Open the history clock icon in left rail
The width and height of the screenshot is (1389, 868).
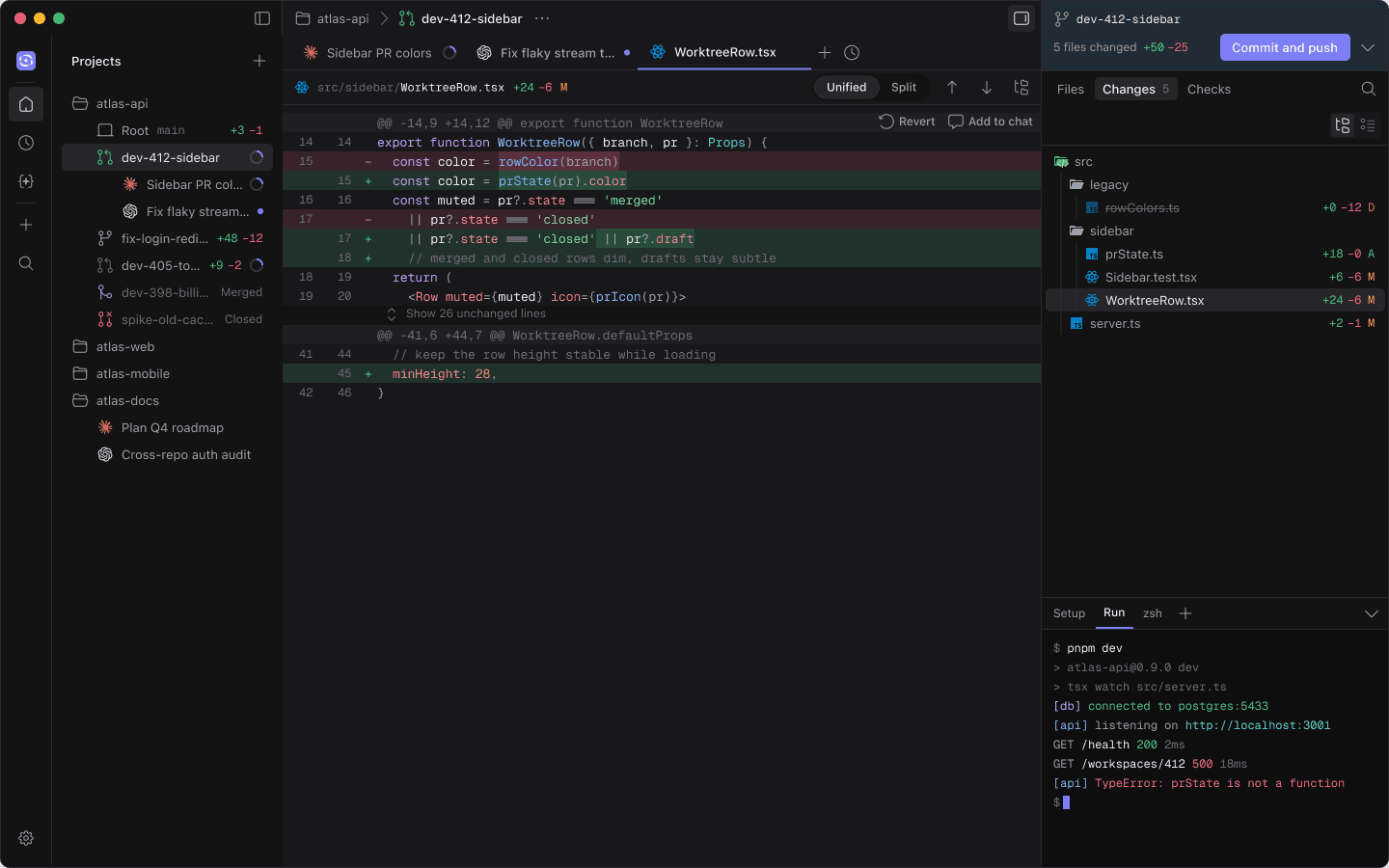coord(26,143)
